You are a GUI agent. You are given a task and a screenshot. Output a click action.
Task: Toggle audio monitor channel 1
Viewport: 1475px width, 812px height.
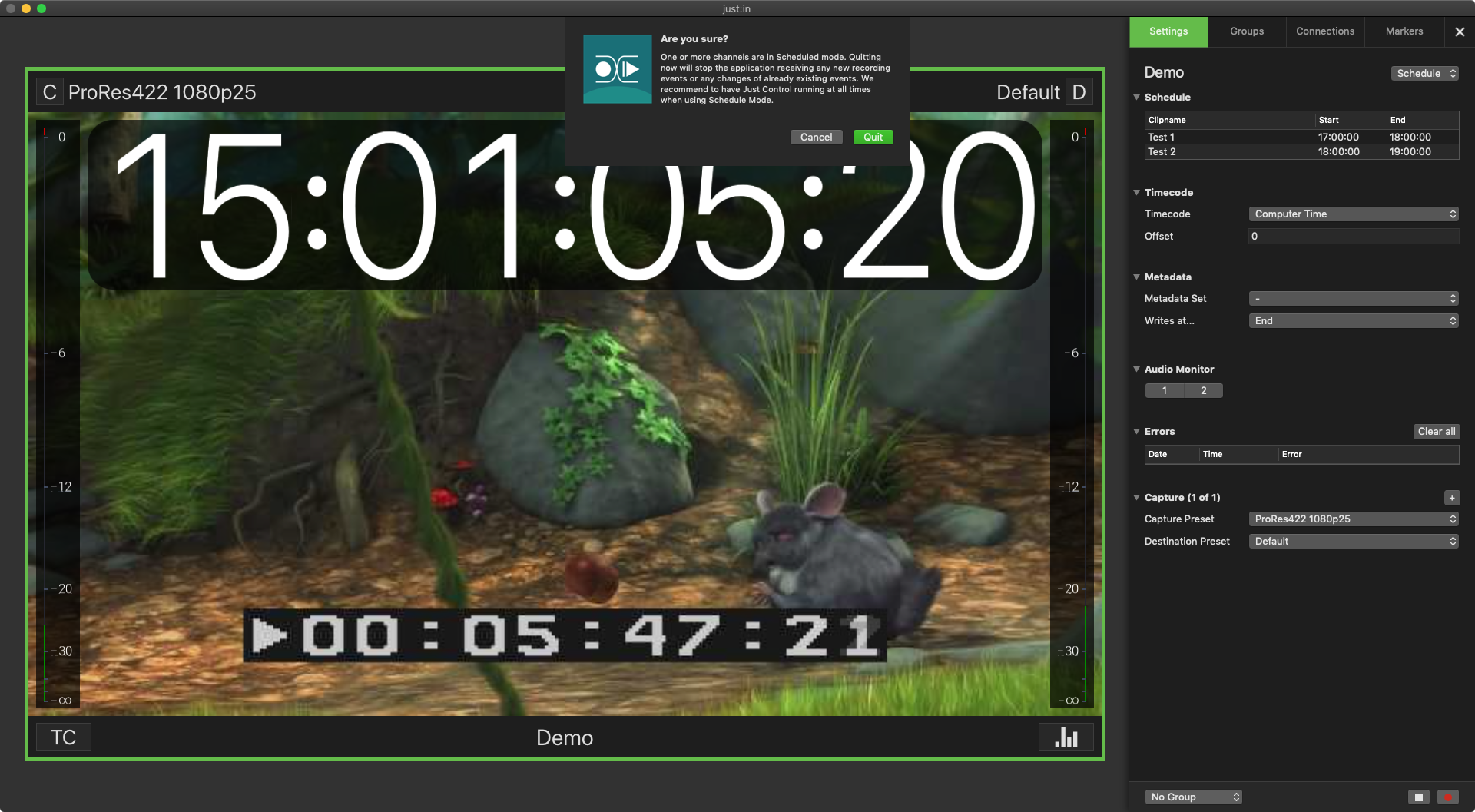[1165, 390]
